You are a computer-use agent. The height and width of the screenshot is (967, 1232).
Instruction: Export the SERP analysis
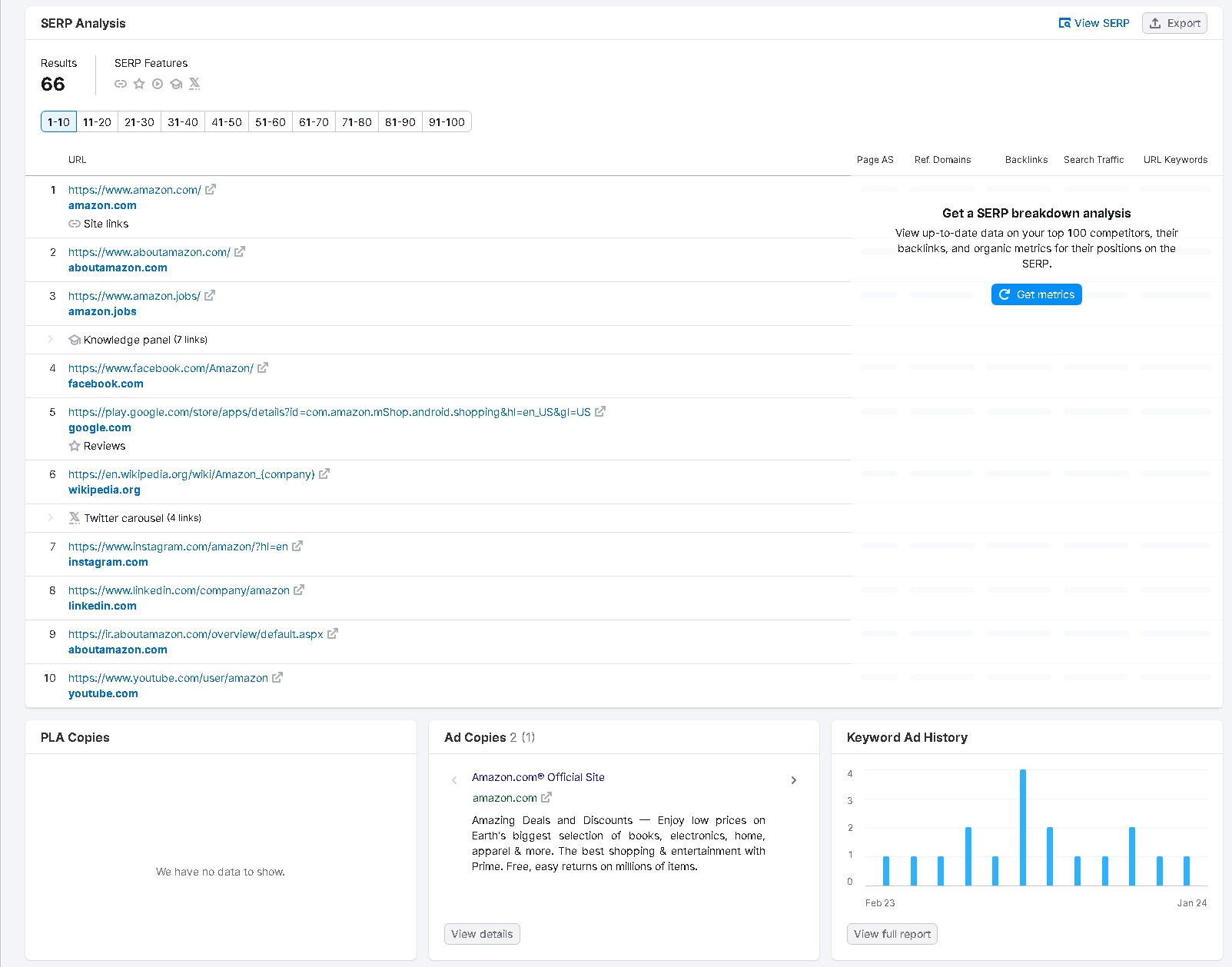[1174, 23]
